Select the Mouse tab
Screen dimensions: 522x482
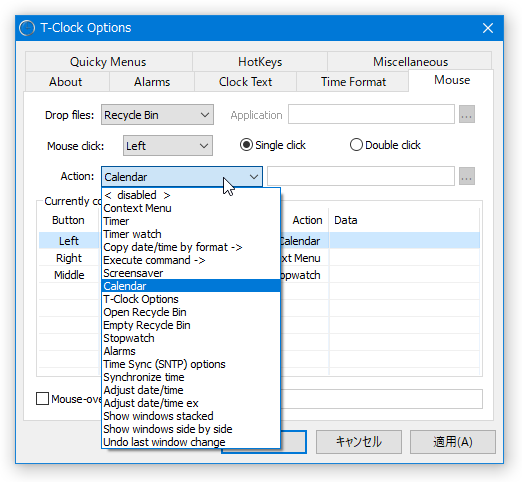(452, 80)
